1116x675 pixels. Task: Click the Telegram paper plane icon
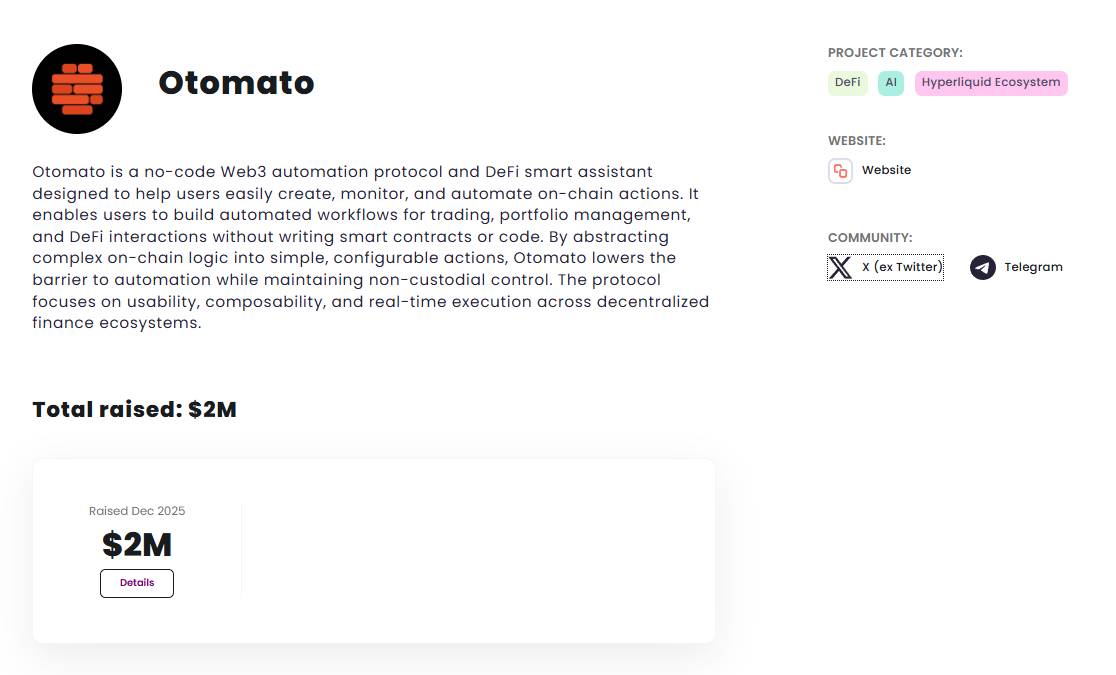[983, 268]
